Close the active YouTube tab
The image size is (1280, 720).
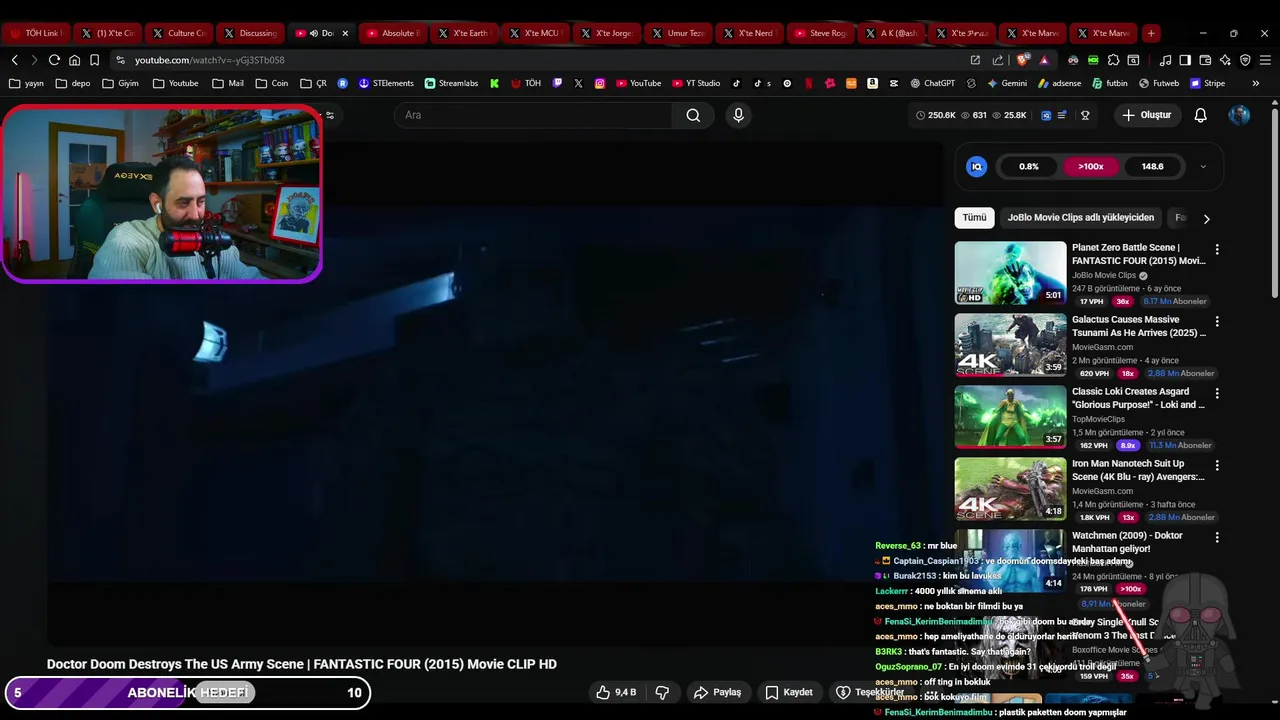(345, 33)
